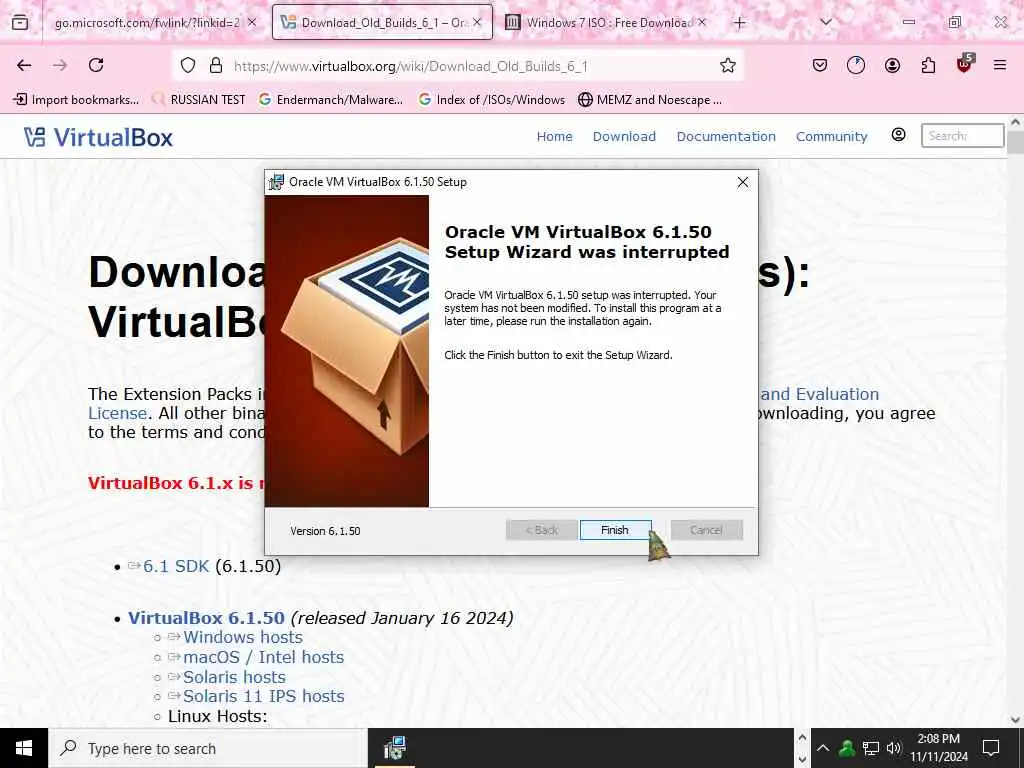The image size is (1024, 768).
Task: Download the macOS / Intel hosts package
Action: click(x=263, y=657)
